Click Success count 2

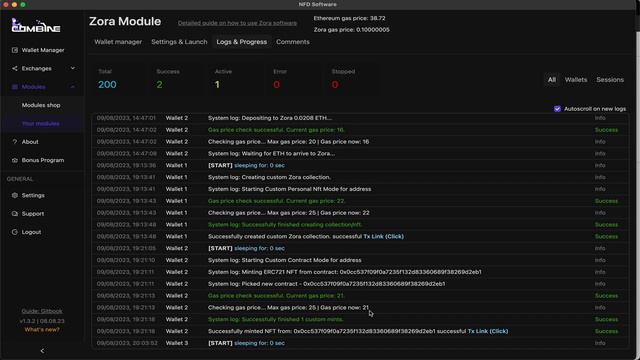[159, 84]
